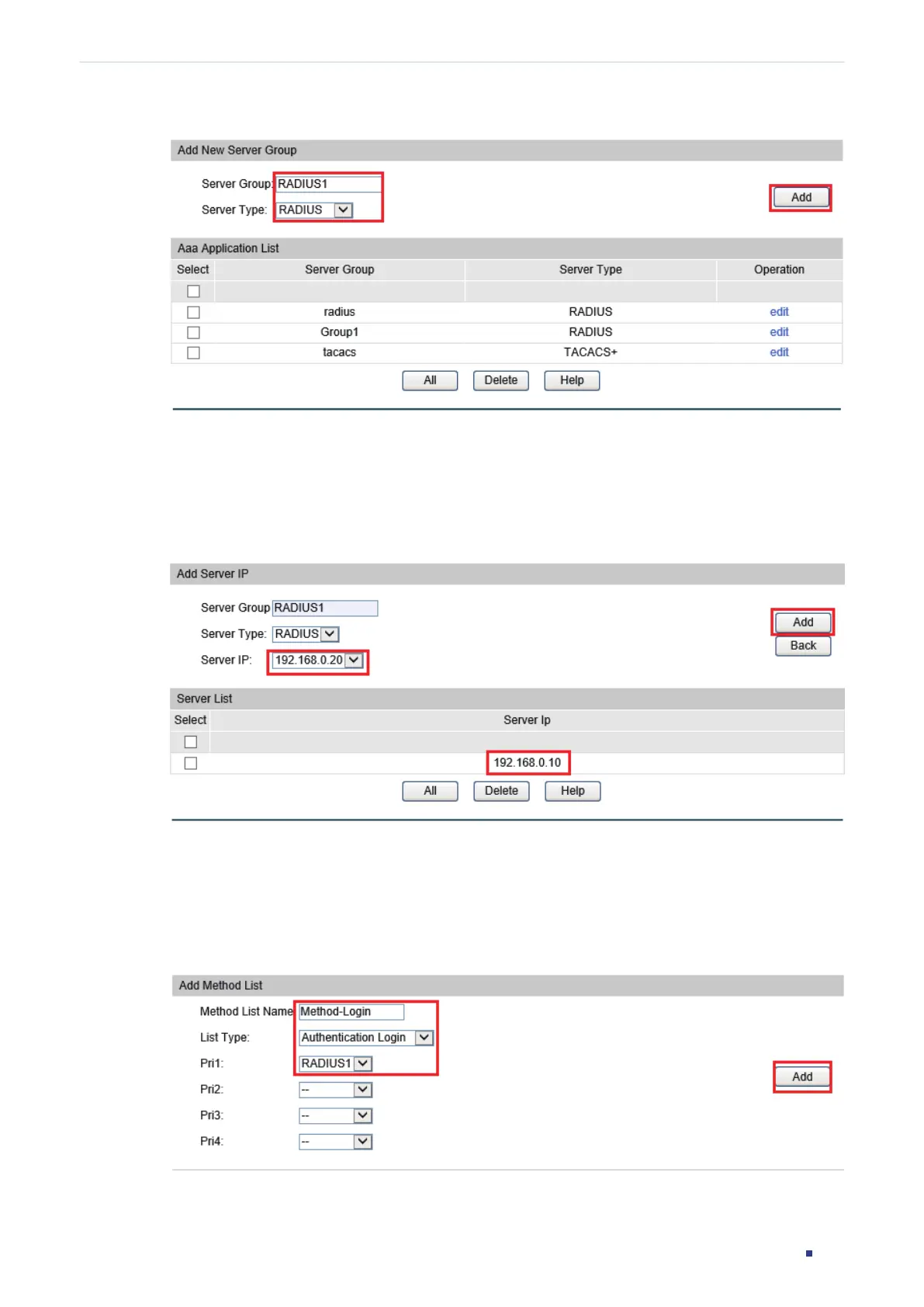Open Help under Server List
The height and width of the screenshot is (1307, 924).
pyautogui.click(x=573, y=791)
